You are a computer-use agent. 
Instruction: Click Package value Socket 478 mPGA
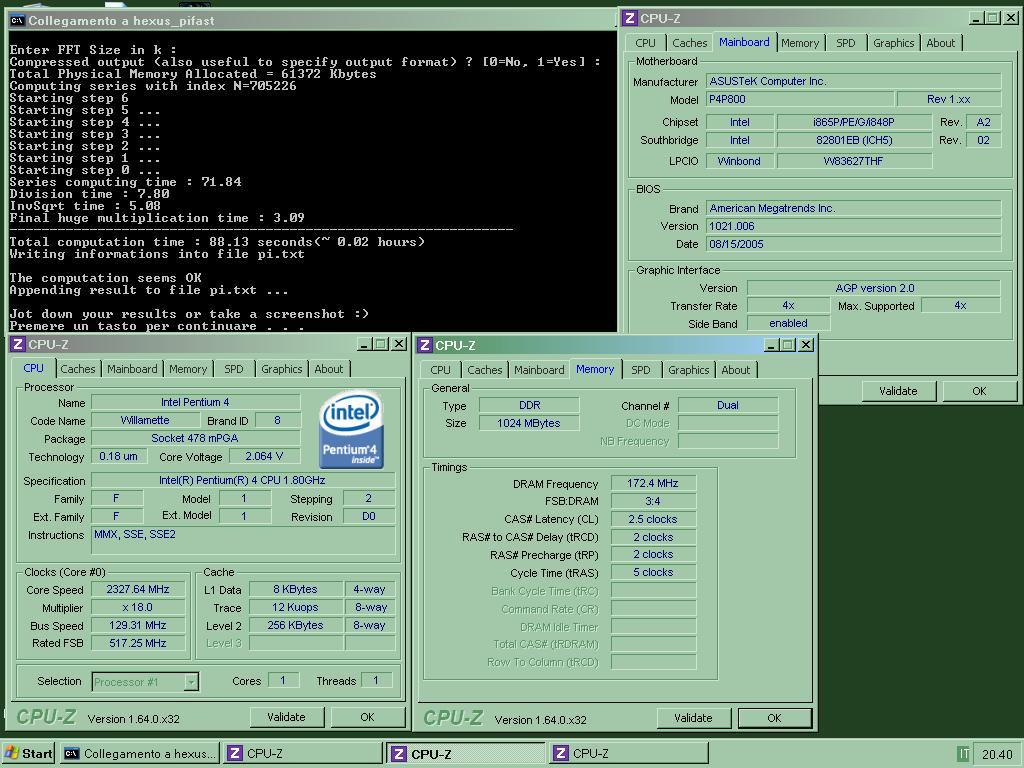click(195, 438)
